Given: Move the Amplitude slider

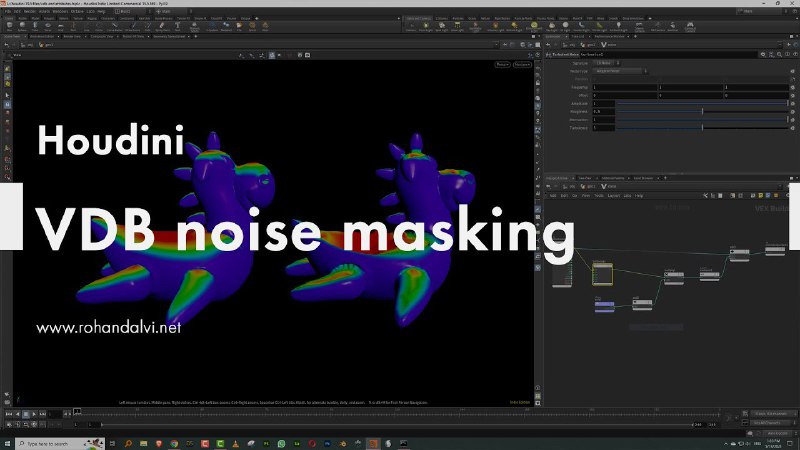Looking at the screenshot, I should 702,103.
